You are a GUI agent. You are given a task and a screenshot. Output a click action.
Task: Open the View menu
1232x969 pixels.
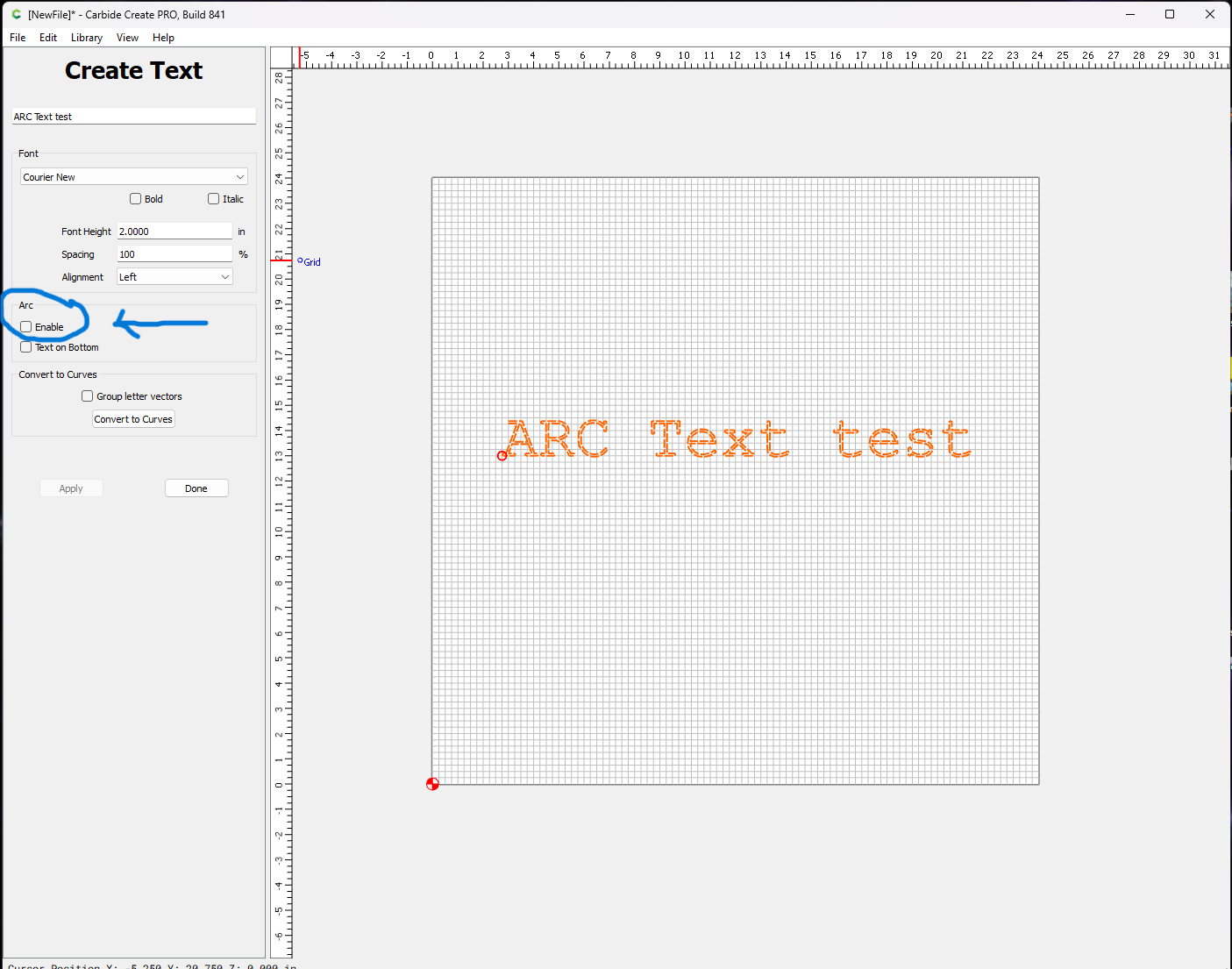coord(127,38)
